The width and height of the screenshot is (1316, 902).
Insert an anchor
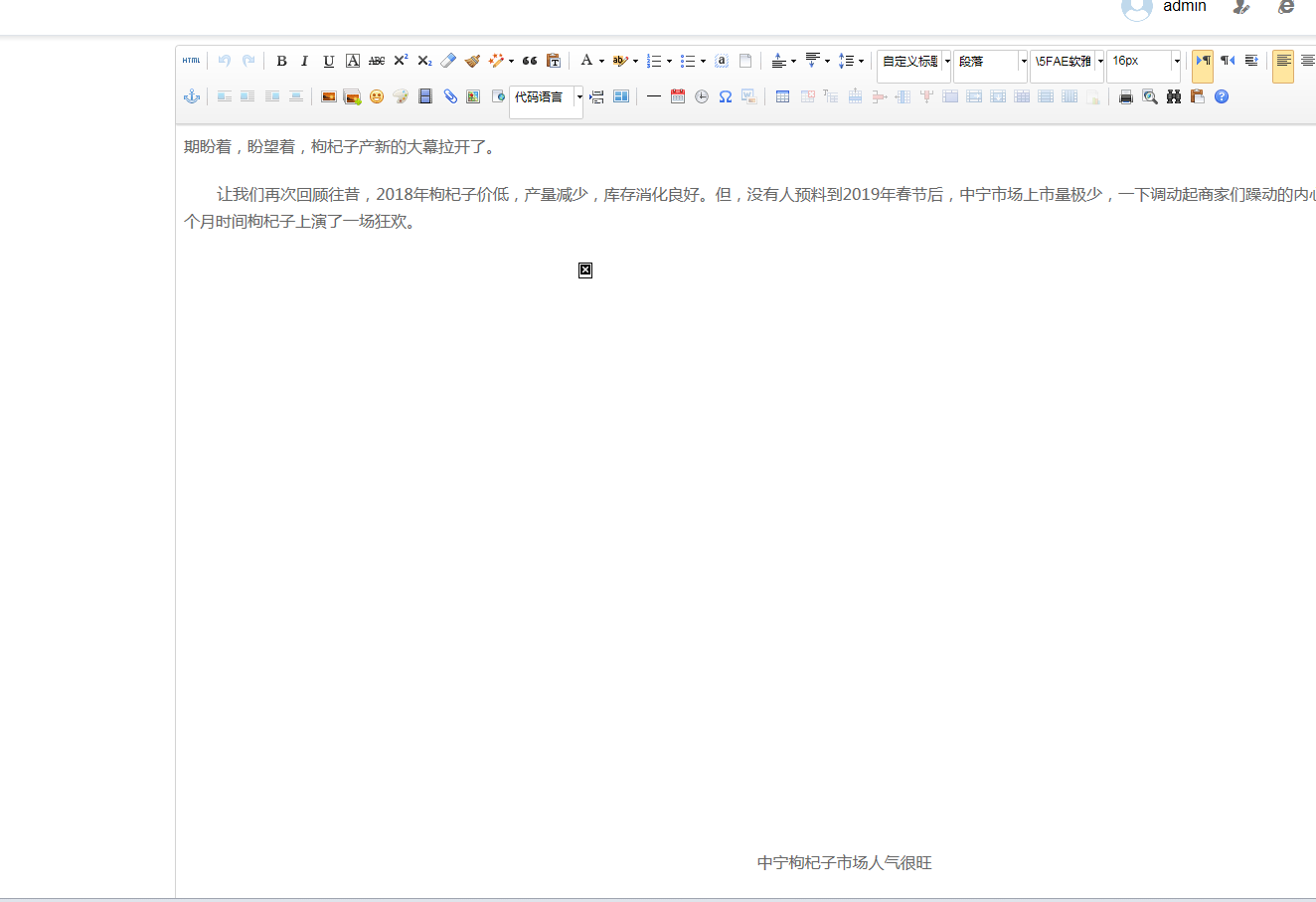(192, 96)
